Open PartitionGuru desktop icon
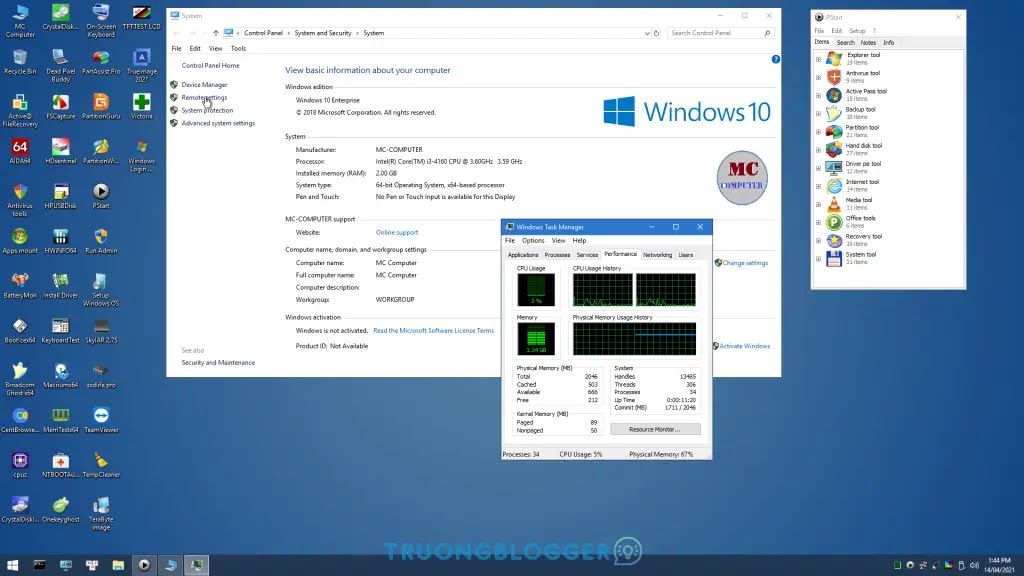This screenshot has width=1024, height=576. click(101, 106)
